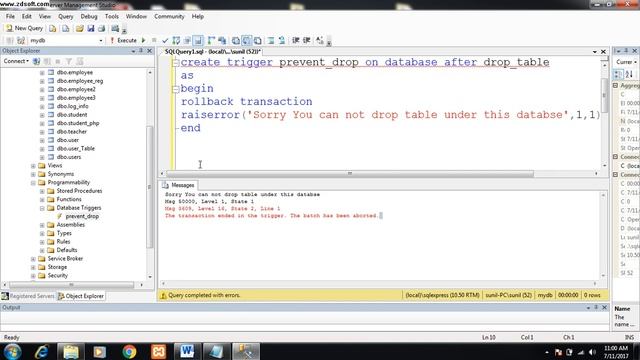
Task: Open the File menu
Action: coord(10,16)
